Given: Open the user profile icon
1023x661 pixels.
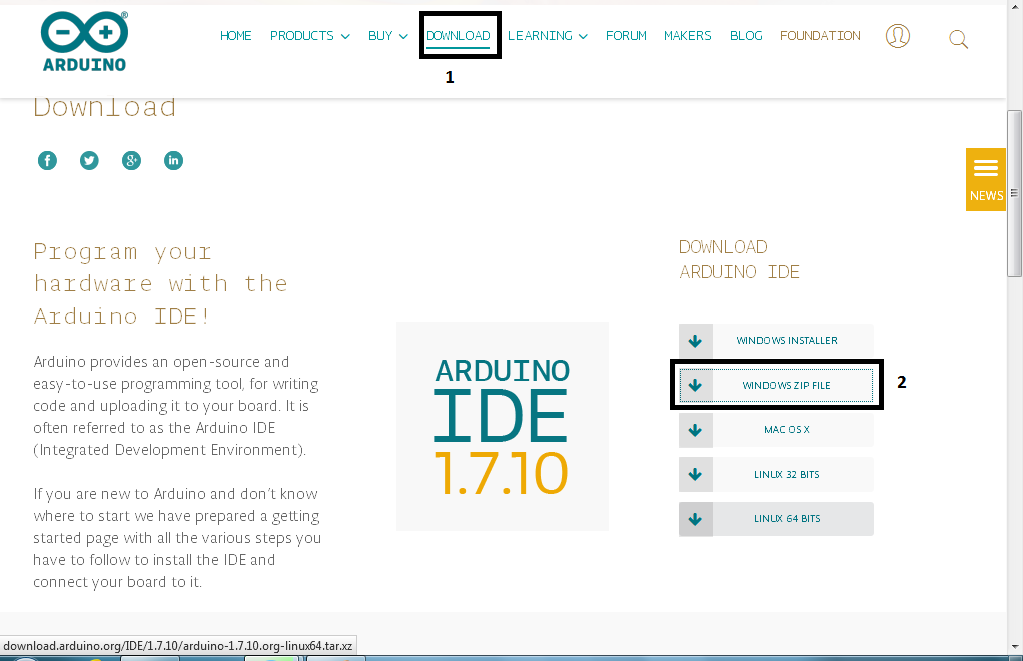Looking at the screenshot, I should coord(898,36).
